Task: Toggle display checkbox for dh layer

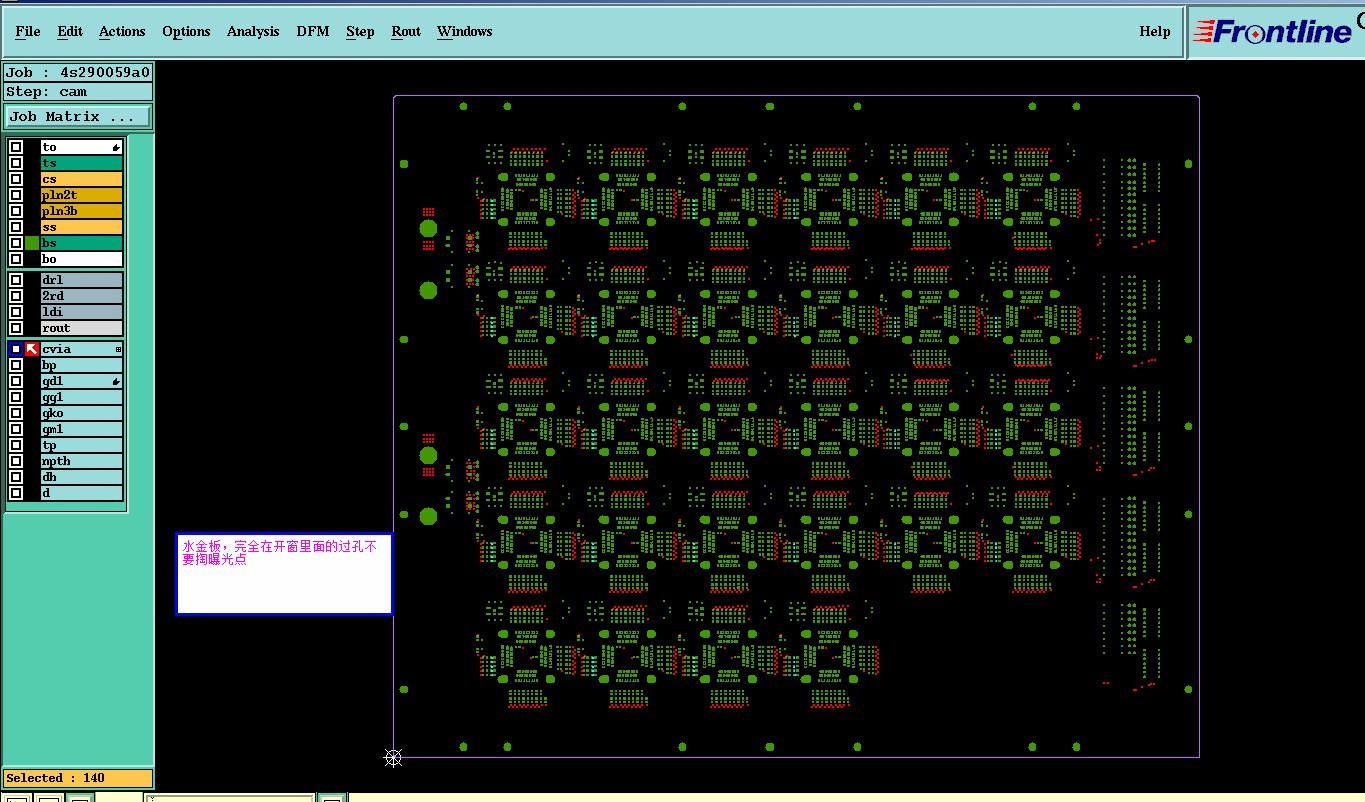Action: 16,477
